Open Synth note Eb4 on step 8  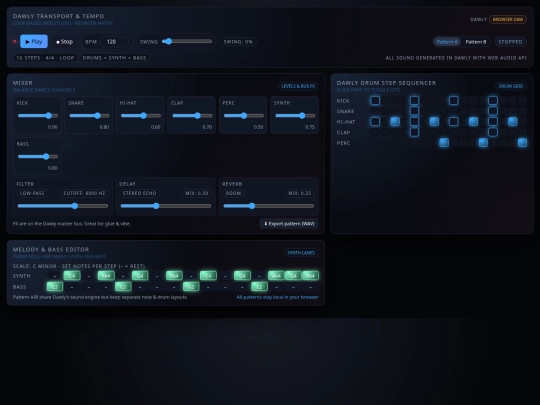(x=174, y=276)
